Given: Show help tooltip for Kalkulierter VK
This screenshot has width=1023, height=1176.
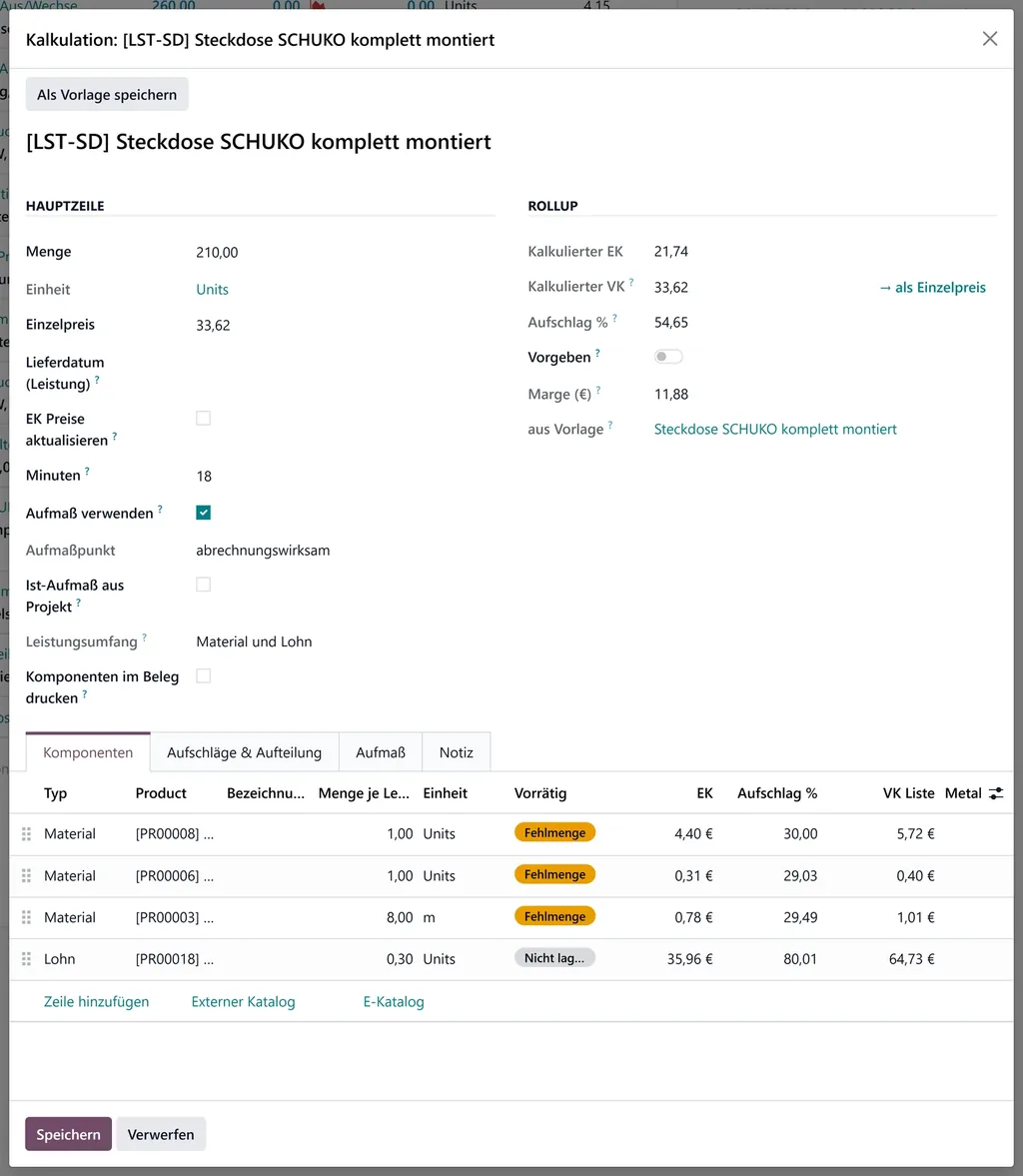Looking at the screenshot, I should point(631,283).
